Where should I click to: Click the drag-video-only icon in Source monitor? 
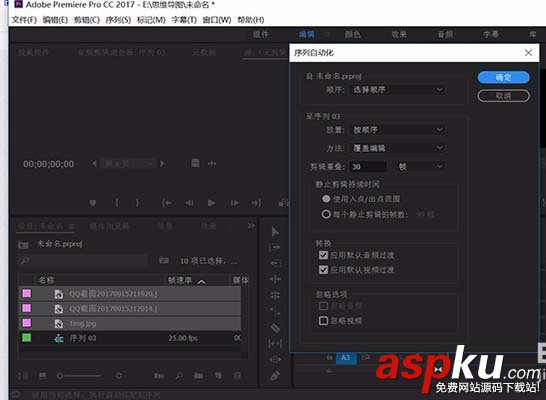tap(195, 163)
